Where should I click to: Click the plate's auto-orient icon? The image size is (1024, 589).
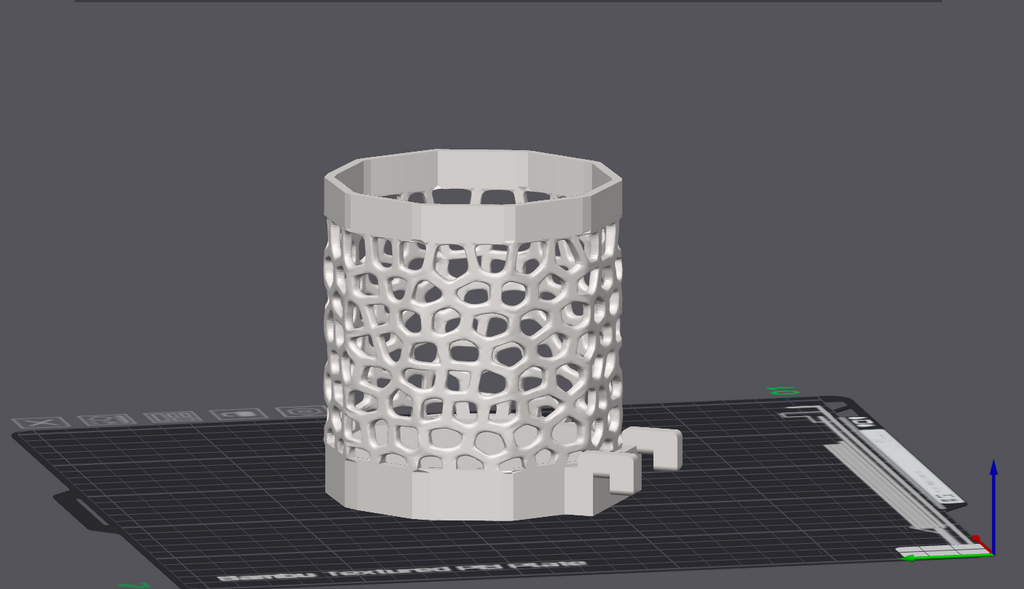tap(107, 419)
